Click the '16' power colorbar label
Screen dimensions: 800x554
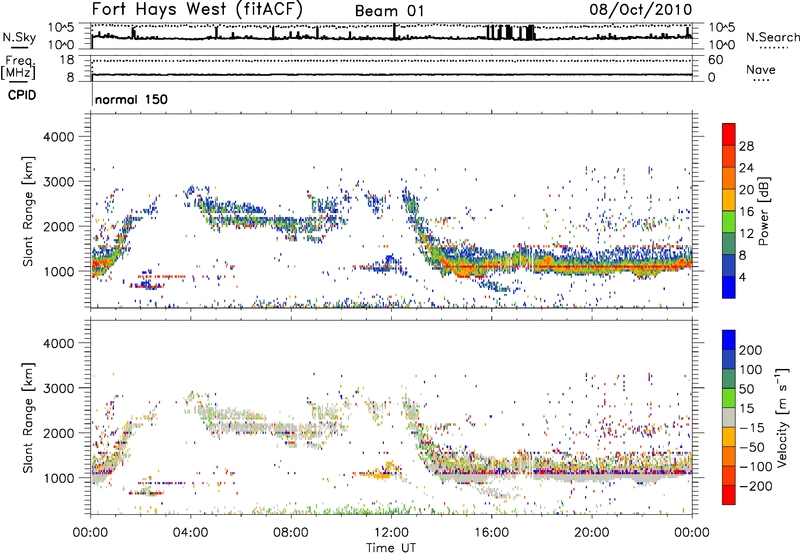(x=746, y=212)
